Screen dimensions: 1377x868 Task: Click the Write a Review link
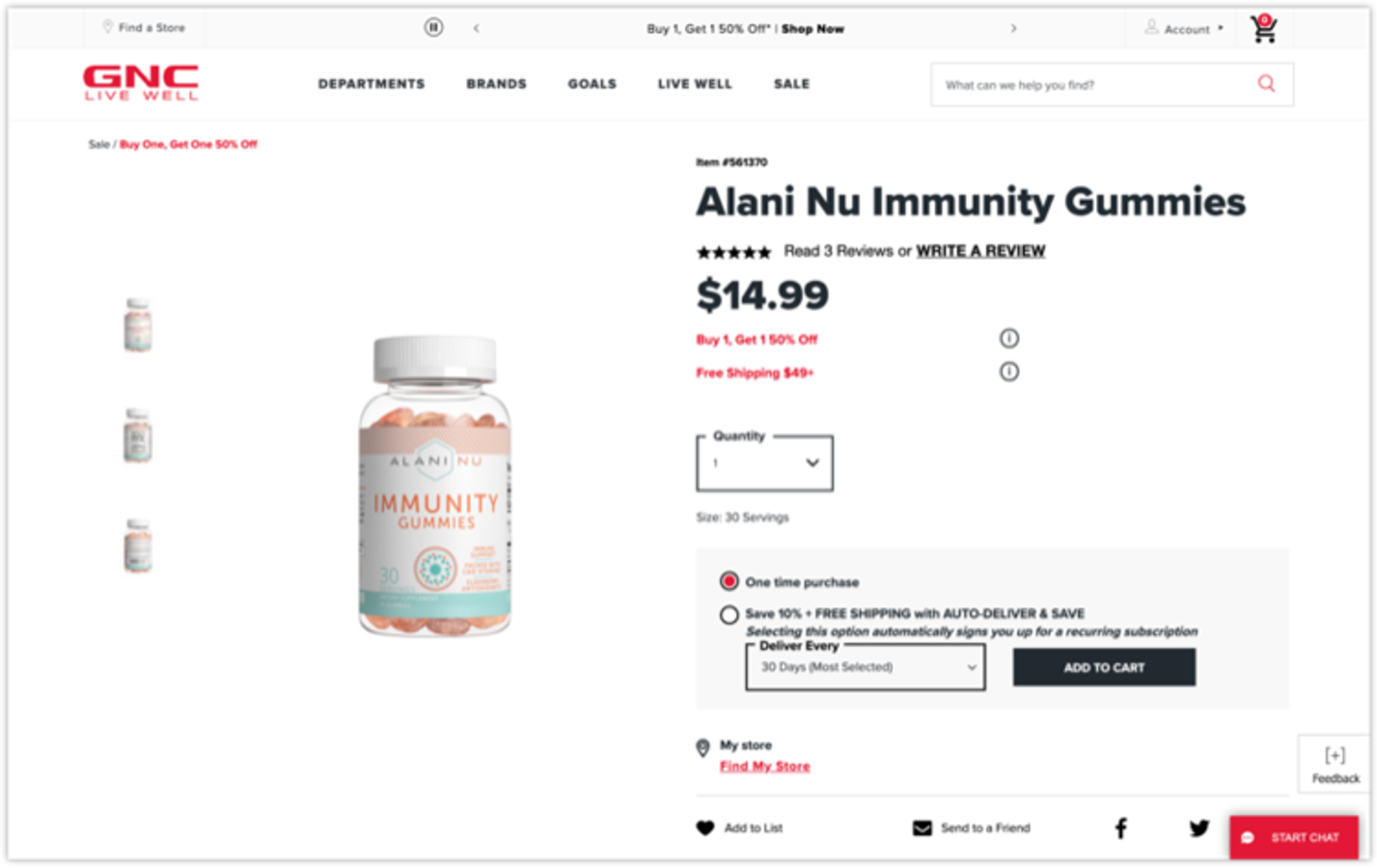tap(980, 251)
